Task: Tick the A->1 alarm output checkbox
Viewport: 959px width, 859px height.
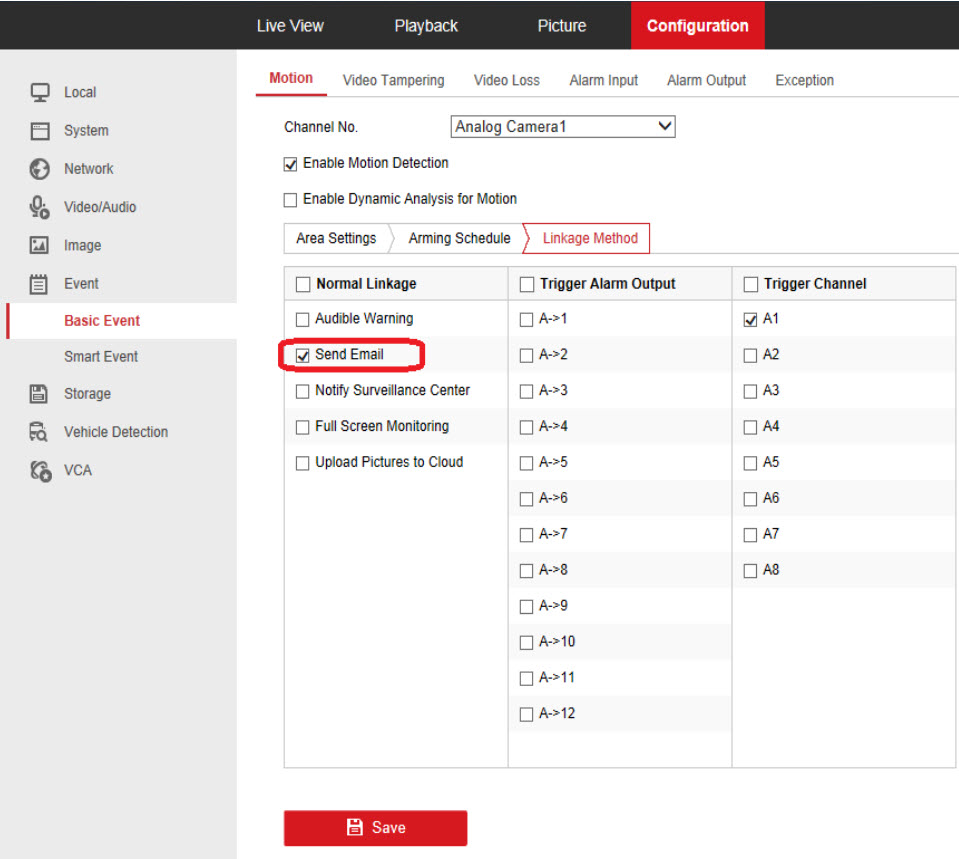Action: 527,320
